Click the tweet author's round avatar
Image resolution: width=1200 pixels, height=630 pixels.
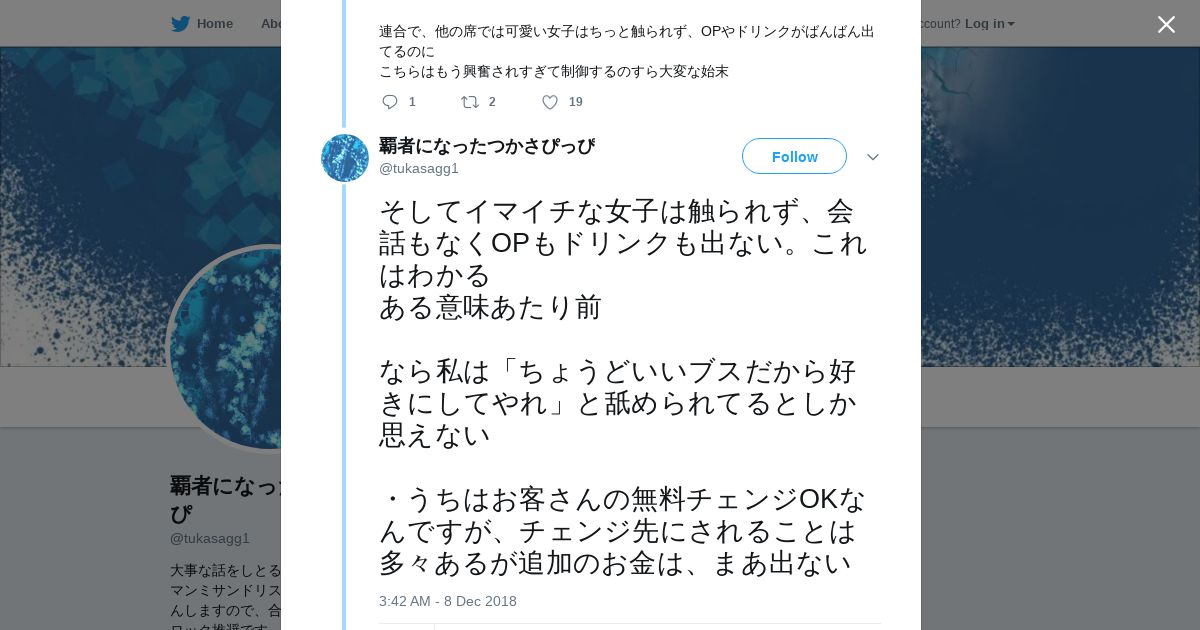345,158
